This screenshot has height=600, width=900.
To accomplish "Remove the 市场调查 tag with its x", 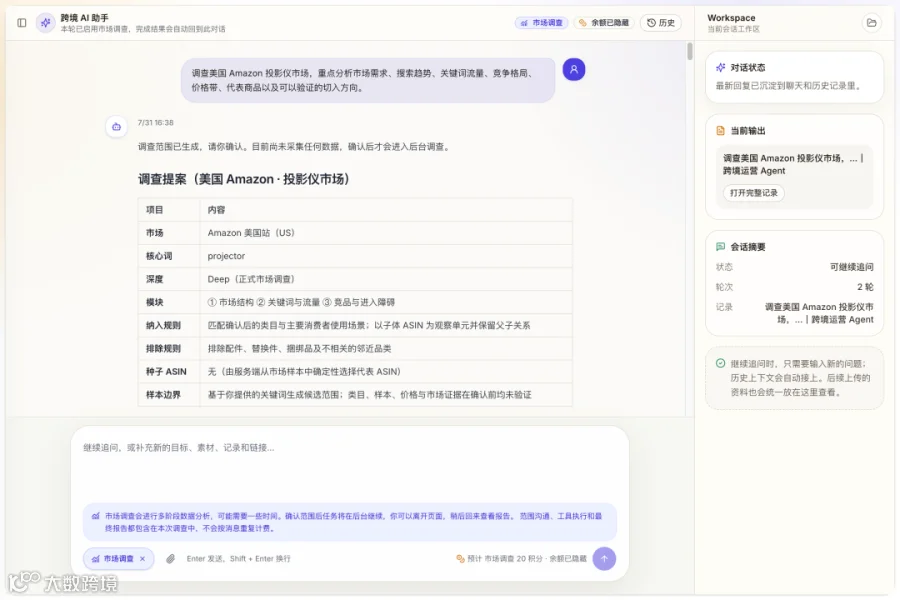I will 142,559.
